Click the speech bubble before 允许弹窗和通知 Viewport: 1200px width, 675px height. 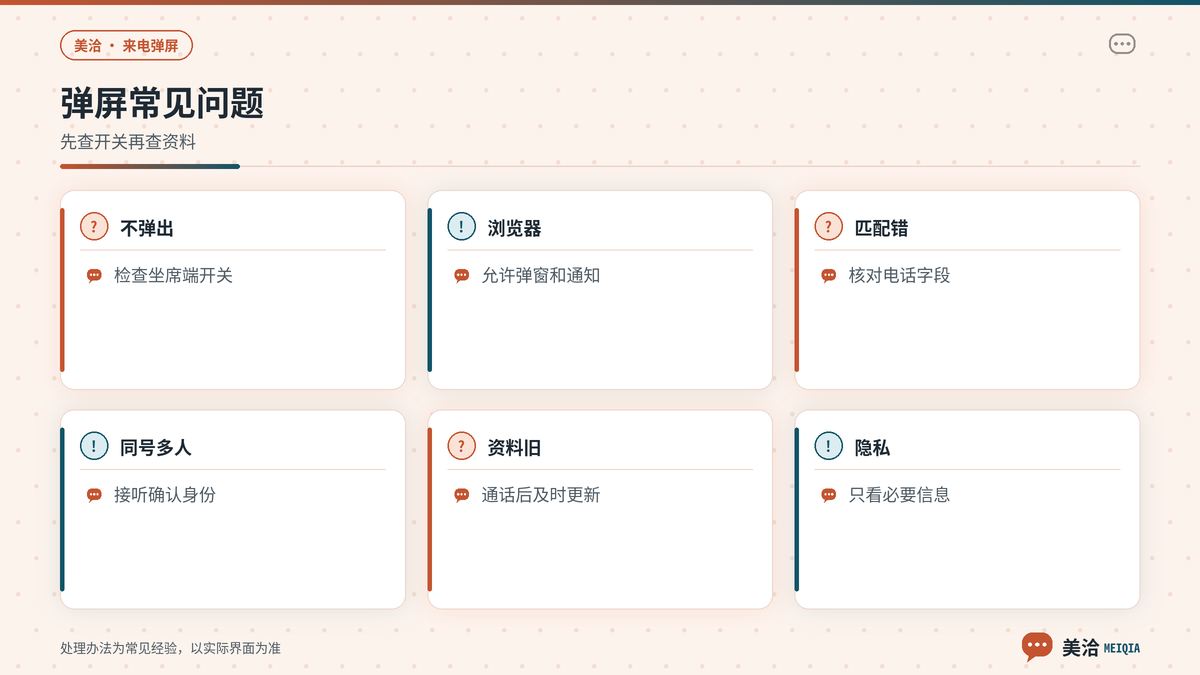click(x=461, y=276)
